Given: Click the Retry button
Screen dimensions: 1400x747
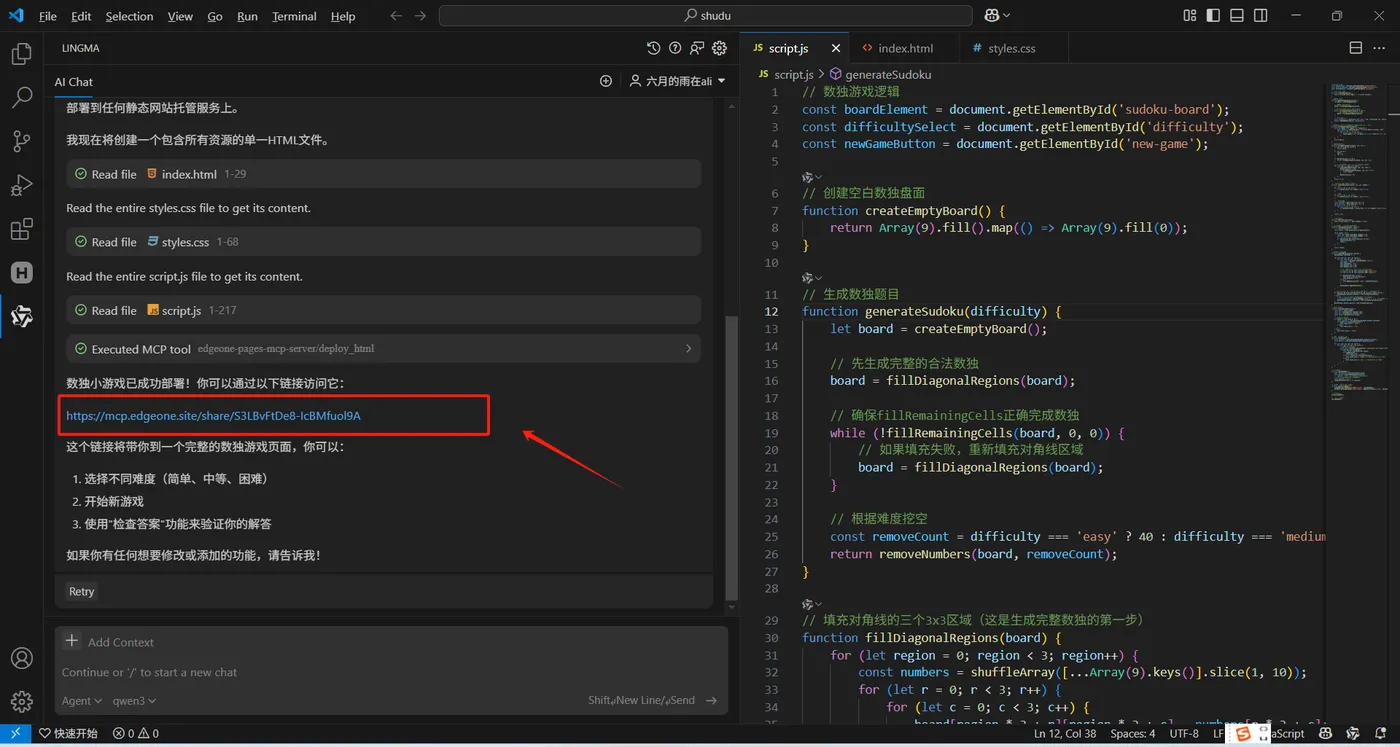Looking at the screenshot, I should (82, 591).
